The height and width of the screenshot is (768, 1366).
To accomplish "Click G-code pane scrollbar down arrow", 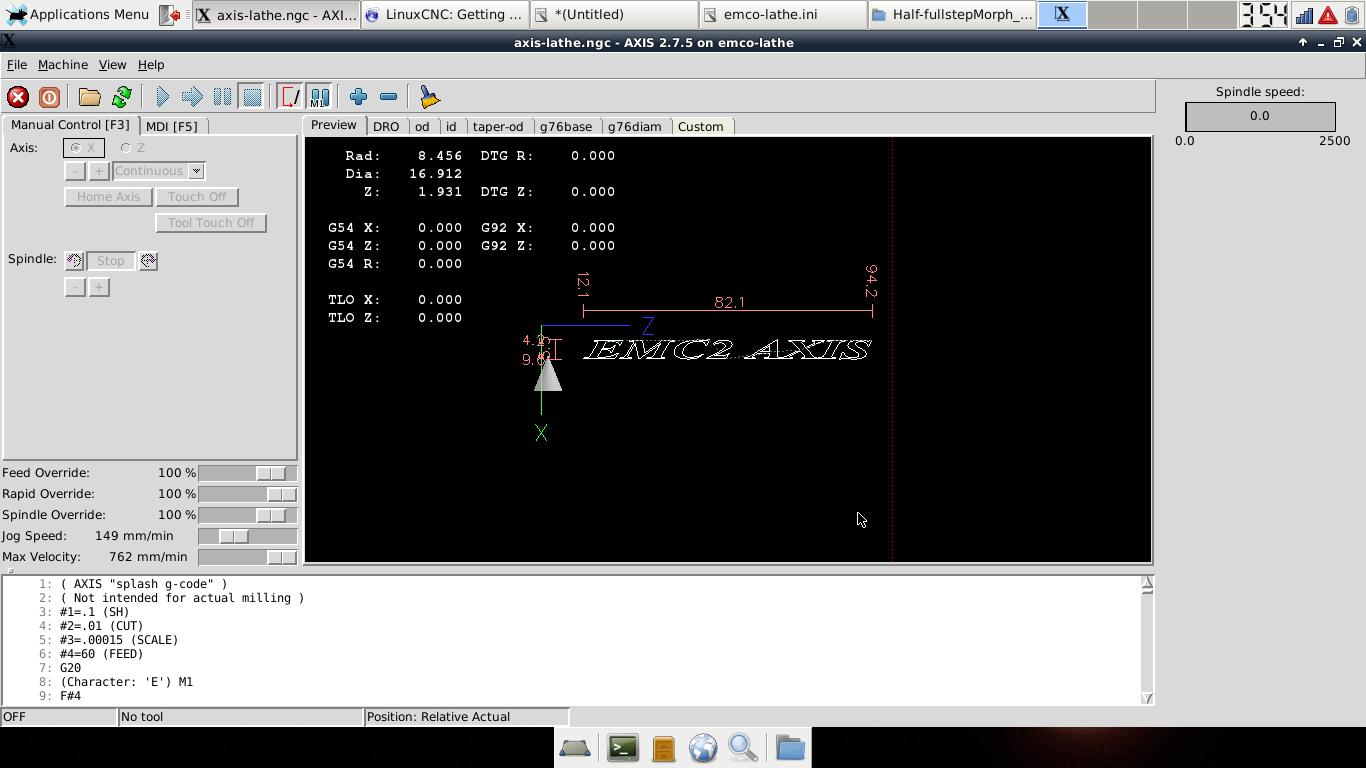I will tap(1147, 698).
